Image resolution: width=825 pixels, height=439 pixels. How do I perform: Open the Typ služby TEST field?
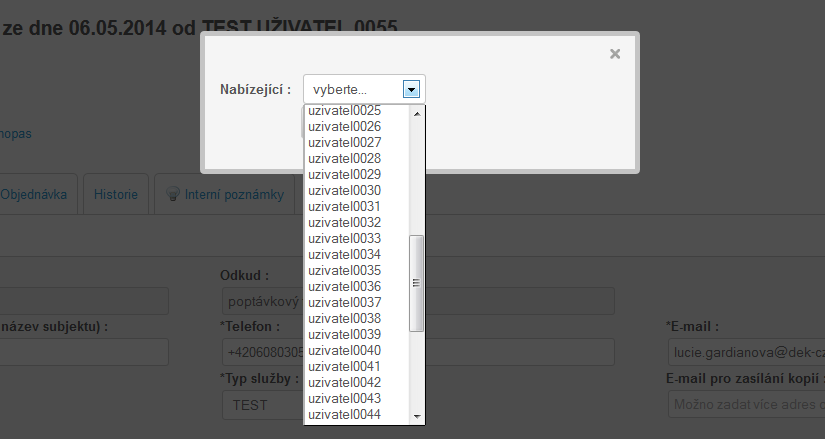point(263,405)
